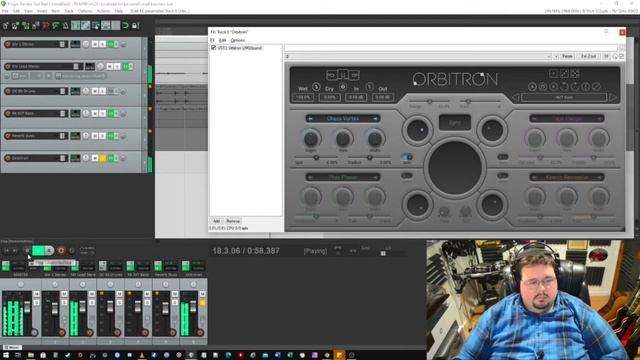Click the lock icon beside In
The width and height of the screenshot is (640, 360).
pos(369,87)
